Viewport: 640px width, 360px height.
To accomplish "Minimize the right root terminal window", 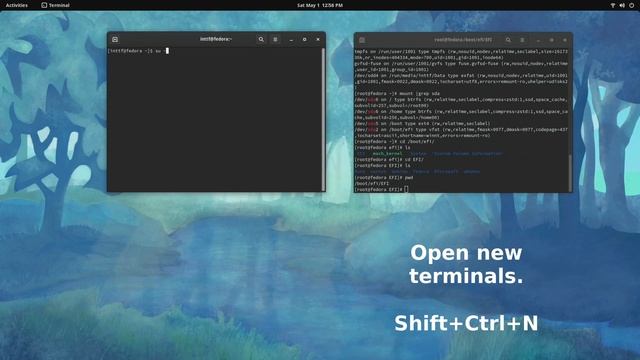I will (538, 40).
